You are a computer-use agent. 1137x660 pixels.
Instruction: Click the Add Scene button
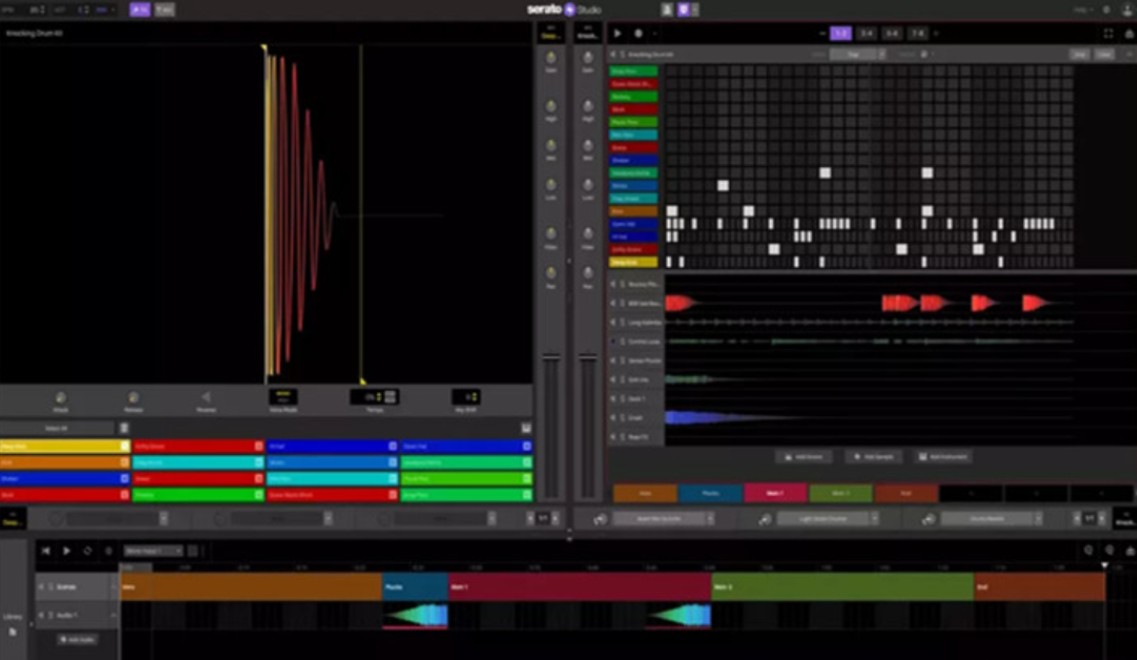point(804,457)
